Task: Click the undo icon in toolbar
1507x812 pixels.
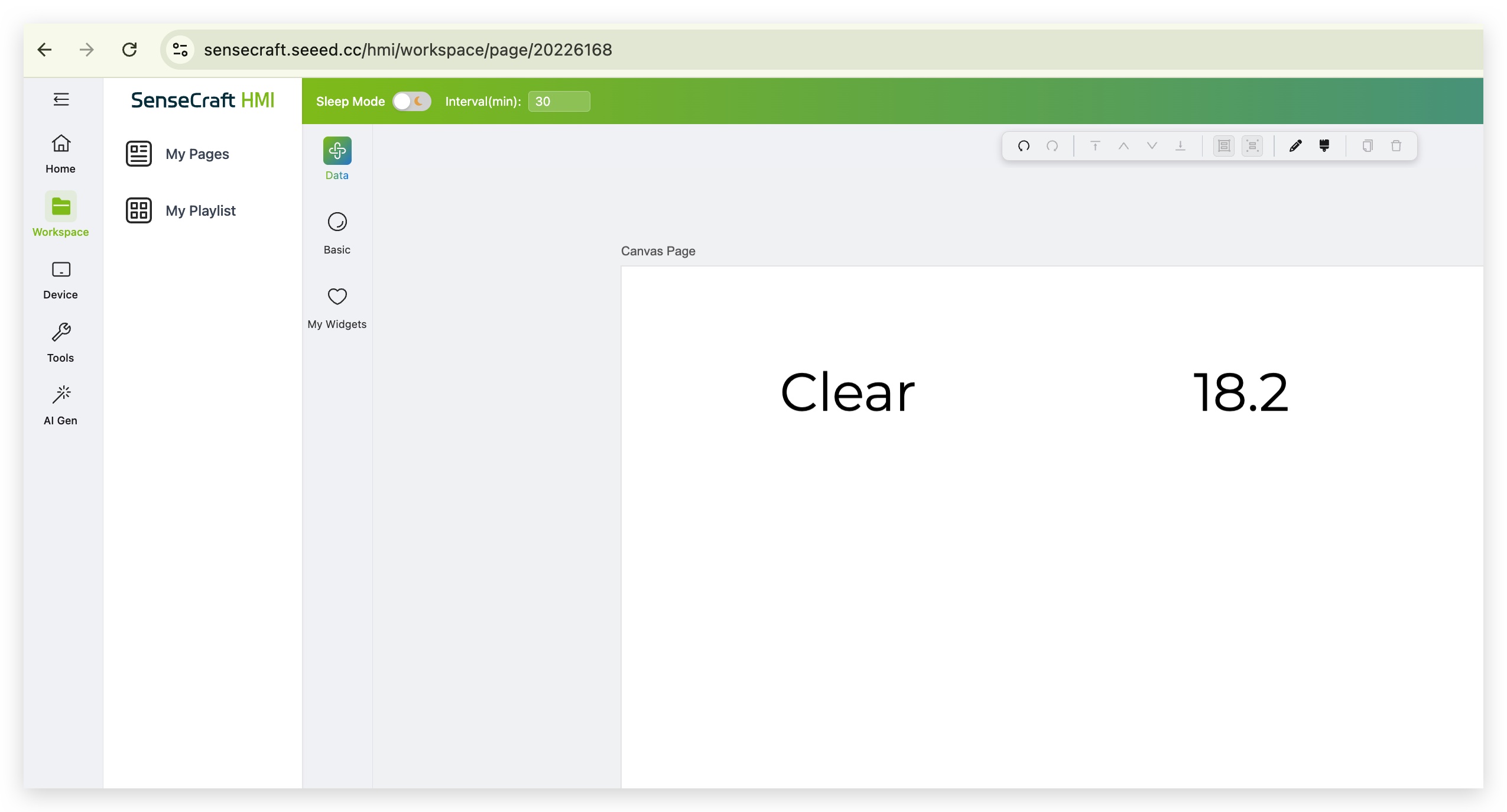Action: coord(1024,146)
